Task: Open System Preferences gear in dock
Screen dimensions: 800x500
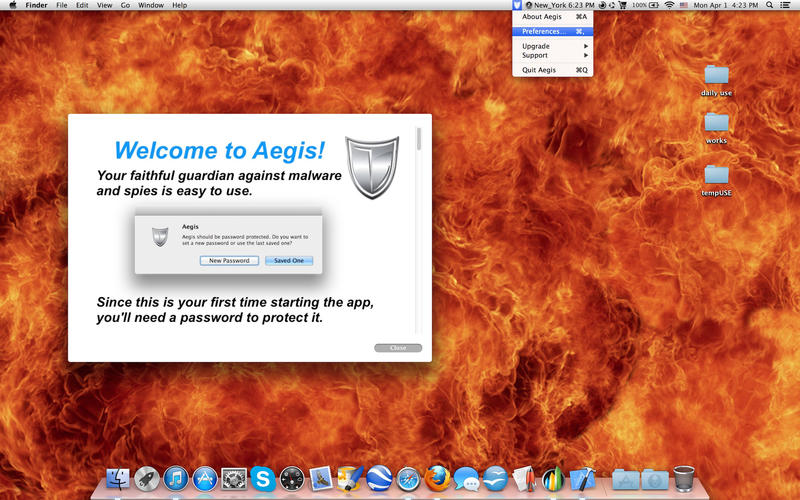Action: [234, 479]
